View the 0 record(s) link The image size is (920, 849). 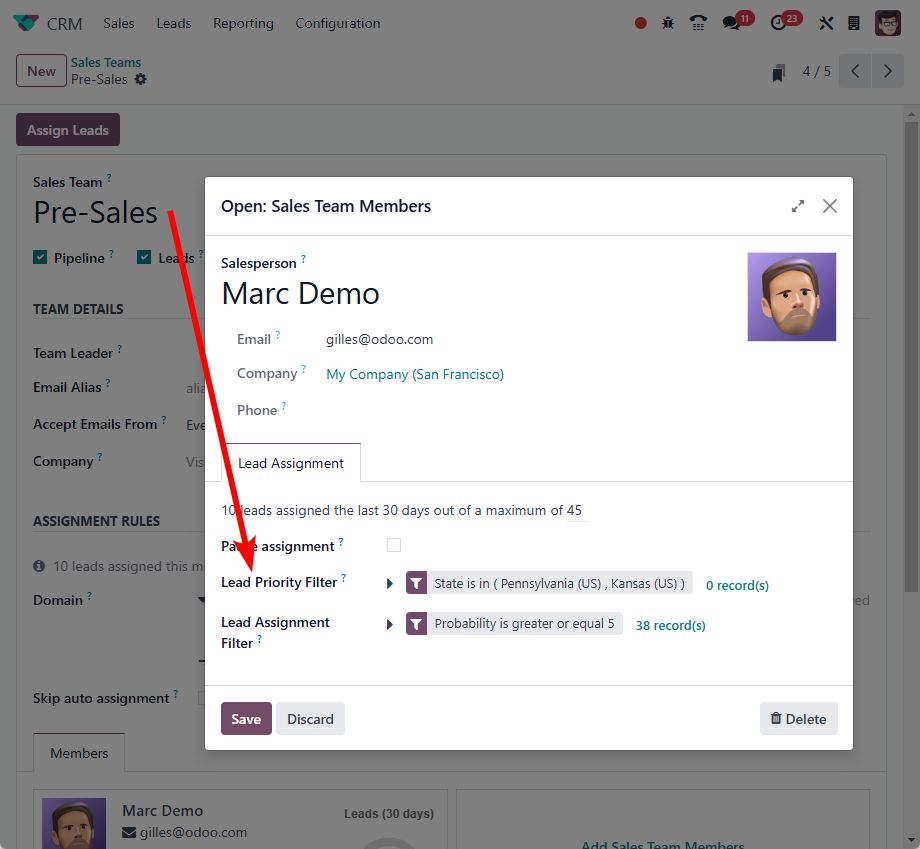click(x=737, y=585)
